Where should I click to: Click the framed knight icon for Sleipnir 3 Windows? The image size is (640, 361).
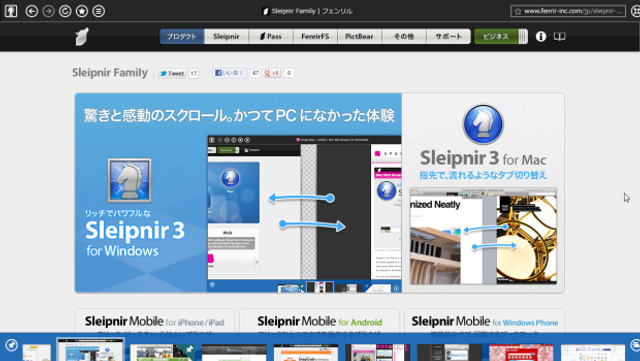coord(129,180)
